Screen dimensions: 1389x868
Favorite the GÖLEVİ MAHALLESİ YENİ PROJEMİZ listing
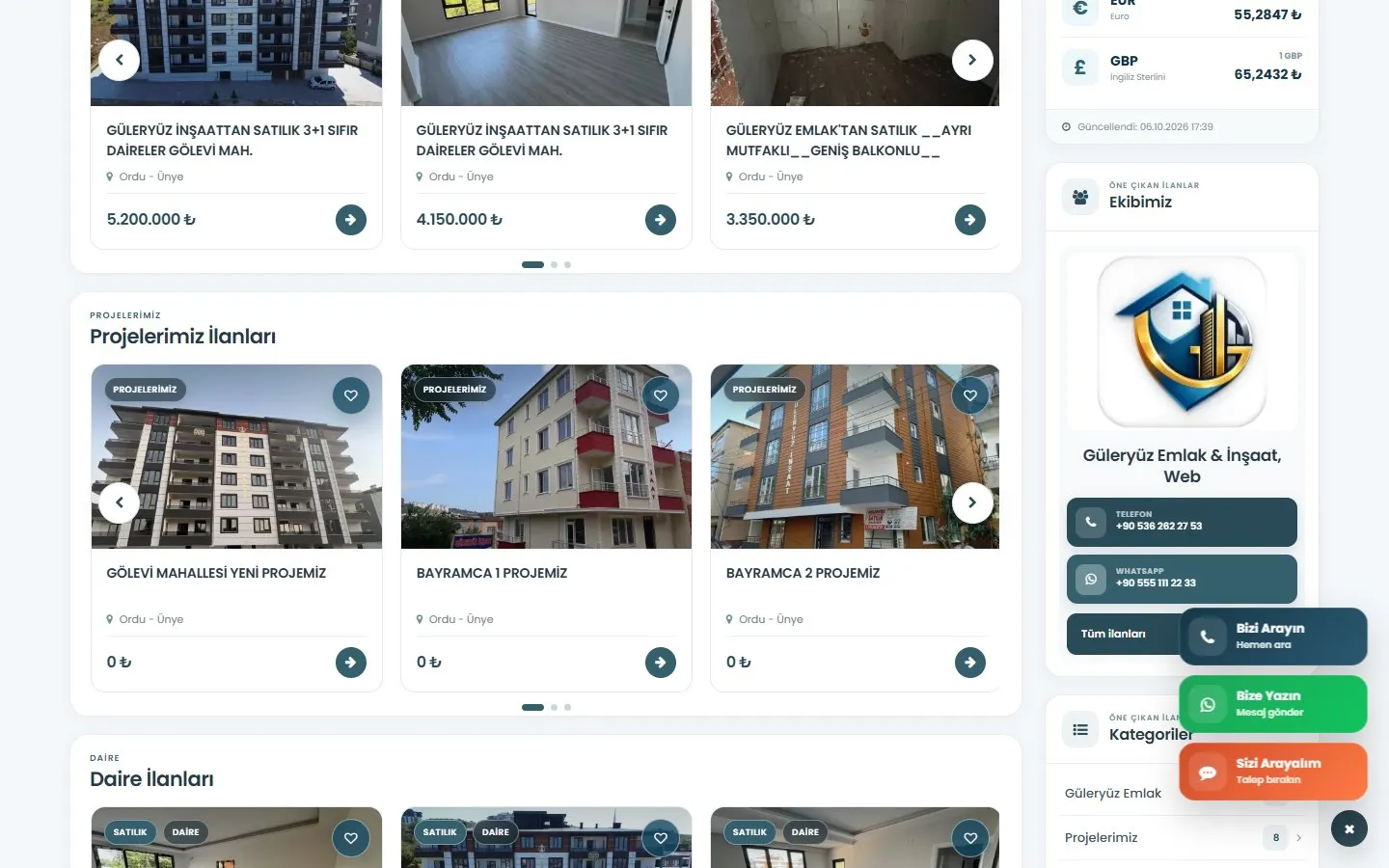pyautogui.click(x=351, y=395)
